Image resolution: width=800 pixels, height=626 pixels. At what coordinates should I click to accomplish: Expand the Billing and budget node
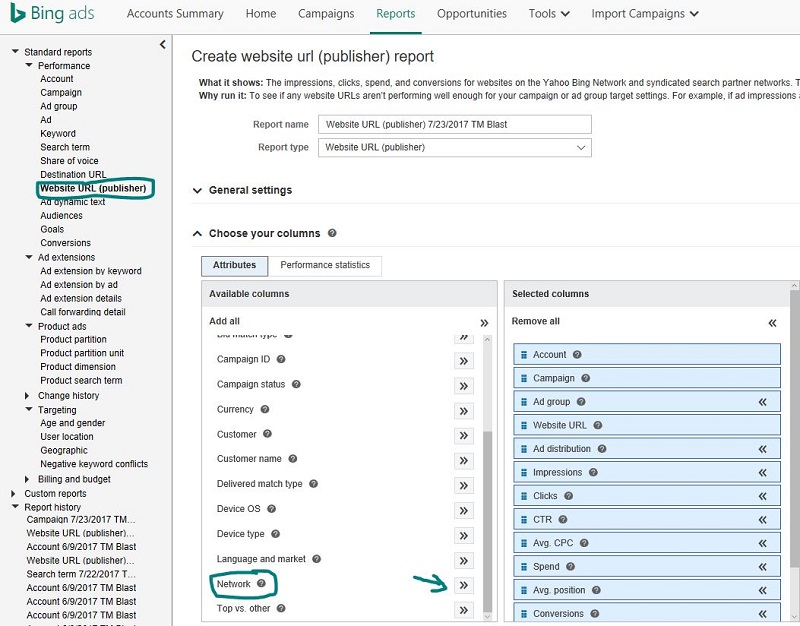[x=27, y=479]
